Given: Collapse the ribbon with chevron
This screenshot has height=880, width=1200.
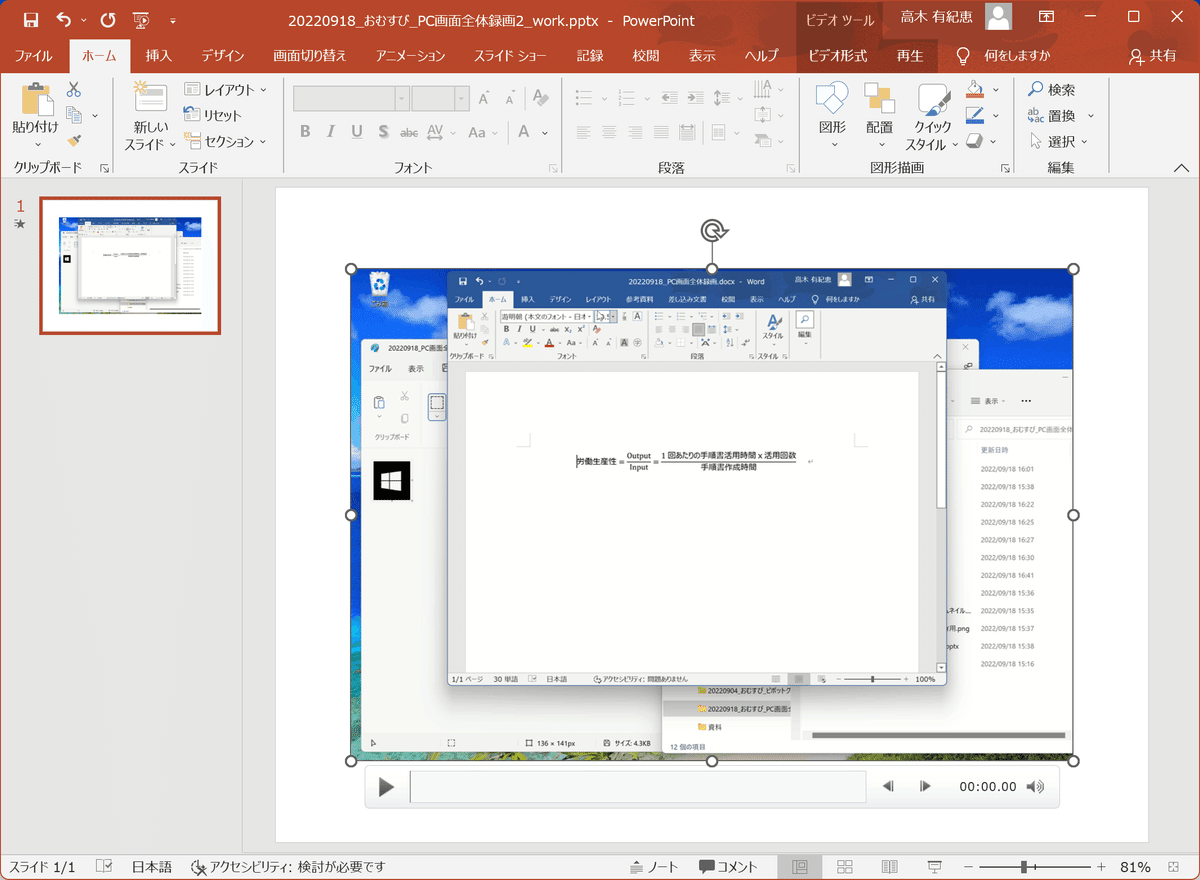Looking at the screenshot, I should pos(1180,168).
